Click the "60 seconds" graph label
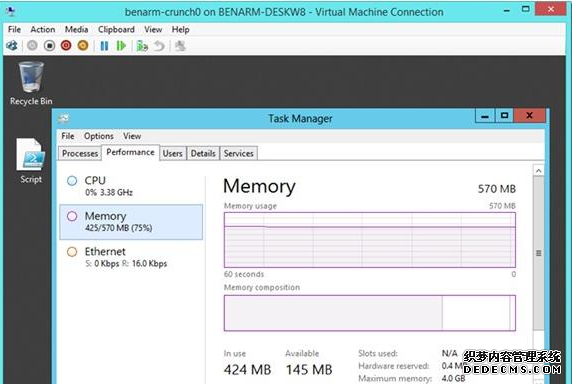Viewport: 572px width, 384px height. pos(244,274)
